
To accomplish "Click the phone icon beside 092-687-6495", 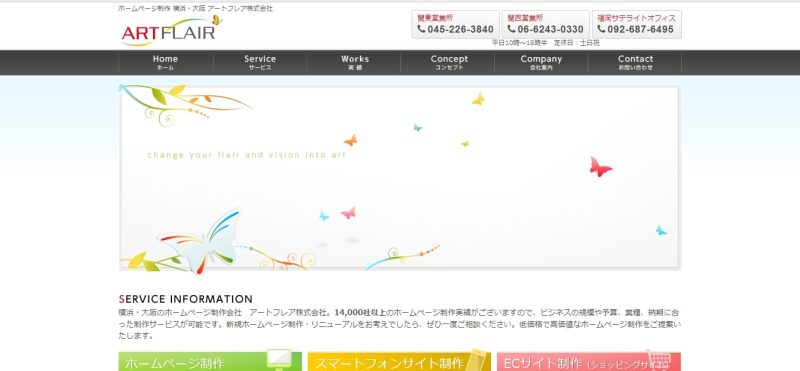I will click(601, 29).
